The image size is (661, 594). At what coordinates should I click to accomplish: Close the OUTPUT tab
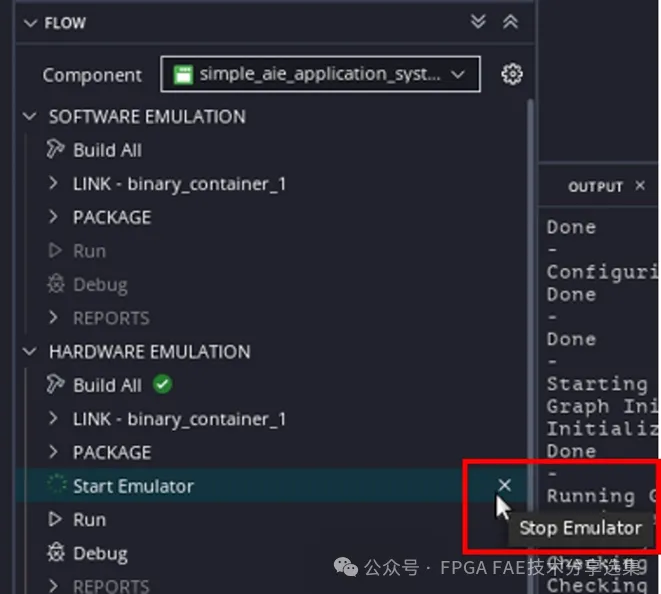coord(640,185)
